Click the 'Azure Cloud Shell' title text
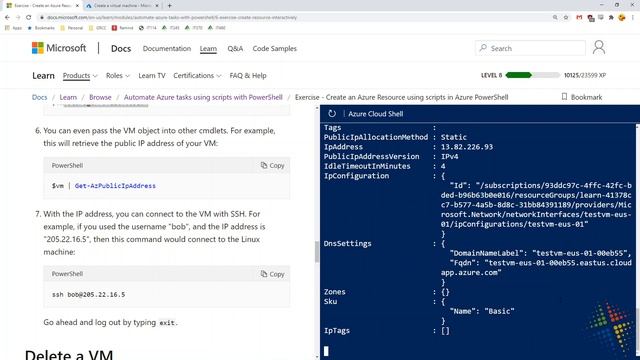Viewport: 640px width, 360px height. (376, 114)
